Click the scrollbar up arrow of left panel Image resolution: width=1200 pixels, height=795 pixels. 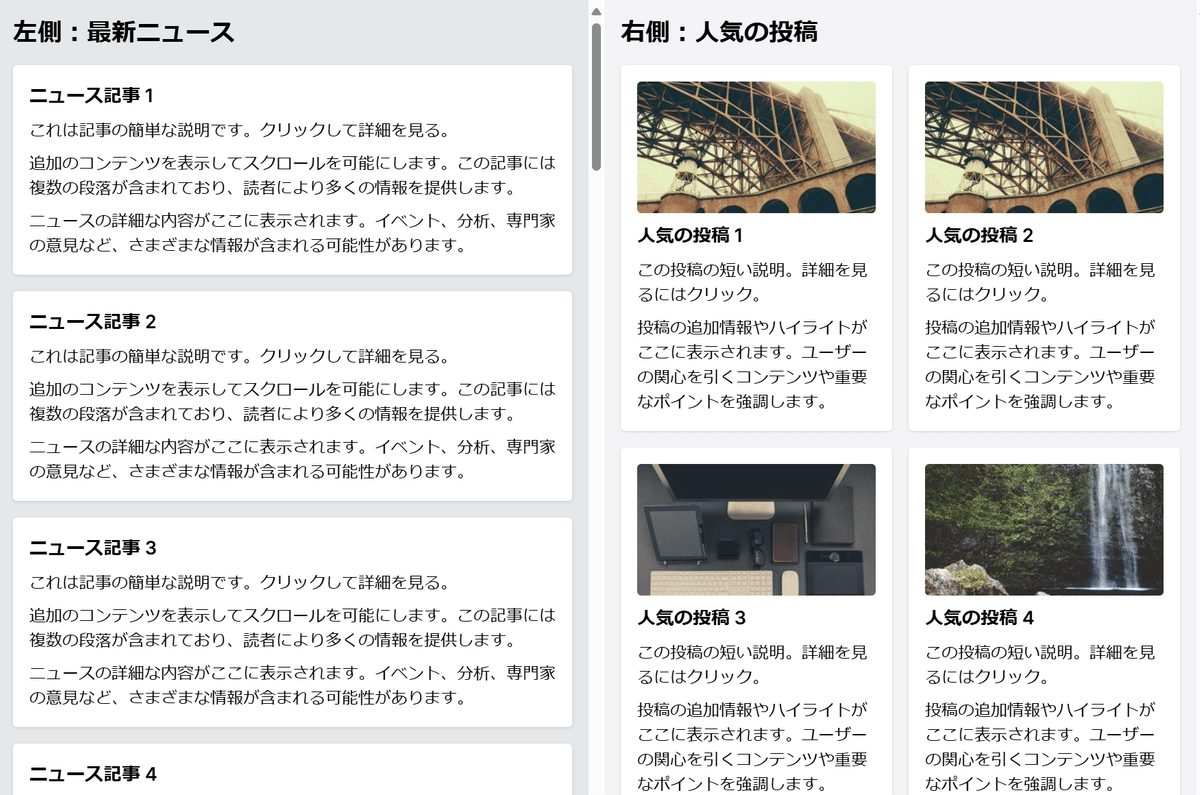pos(596,12)
